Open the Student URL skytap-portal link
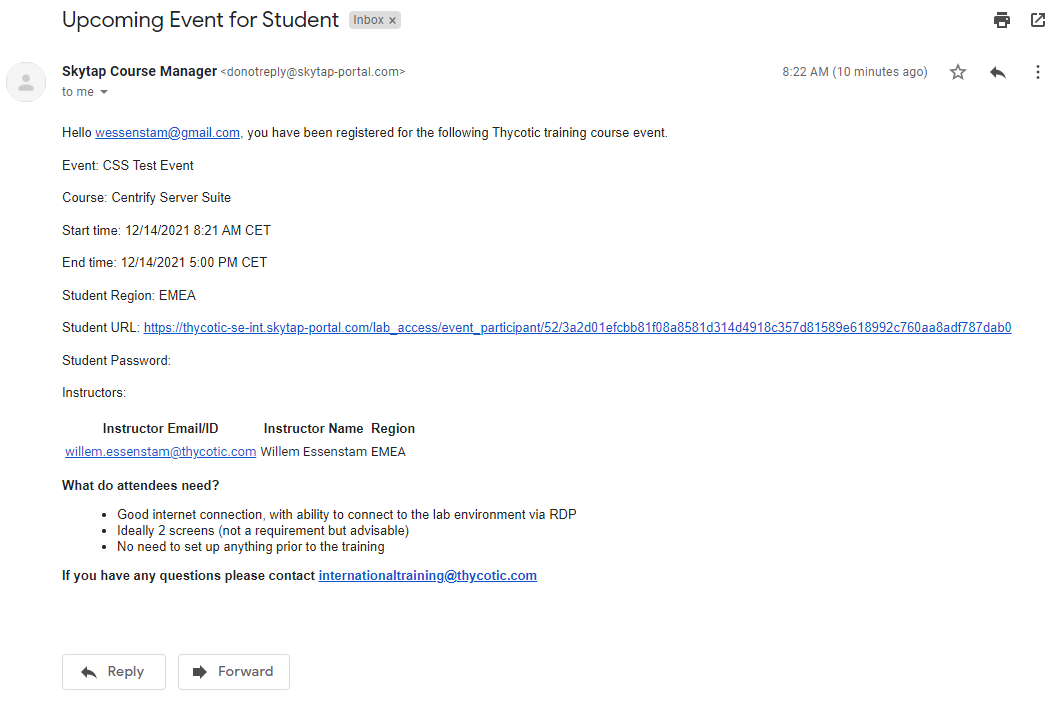This screenshot has height=717, width=1051. click(x=577, y=328)
